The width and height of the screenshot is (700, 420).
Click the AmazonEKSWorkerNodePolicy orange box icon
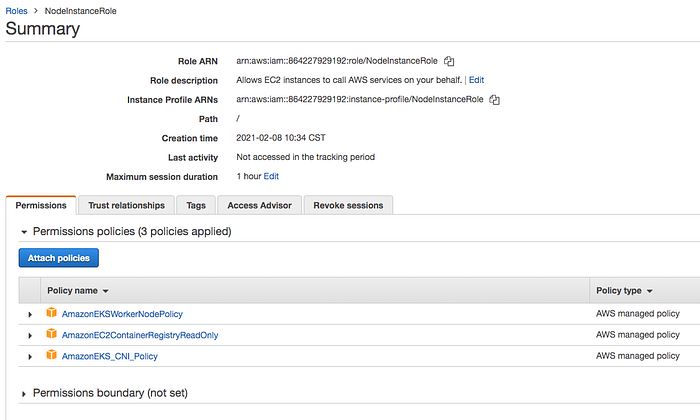click(51, 312)
